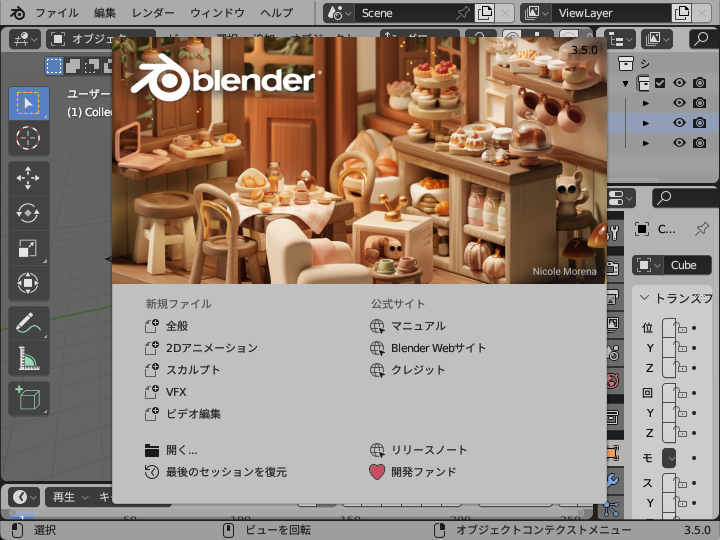Open the ヘルプ menu
The image size is (720, 540).
click(x=276, y=13)
